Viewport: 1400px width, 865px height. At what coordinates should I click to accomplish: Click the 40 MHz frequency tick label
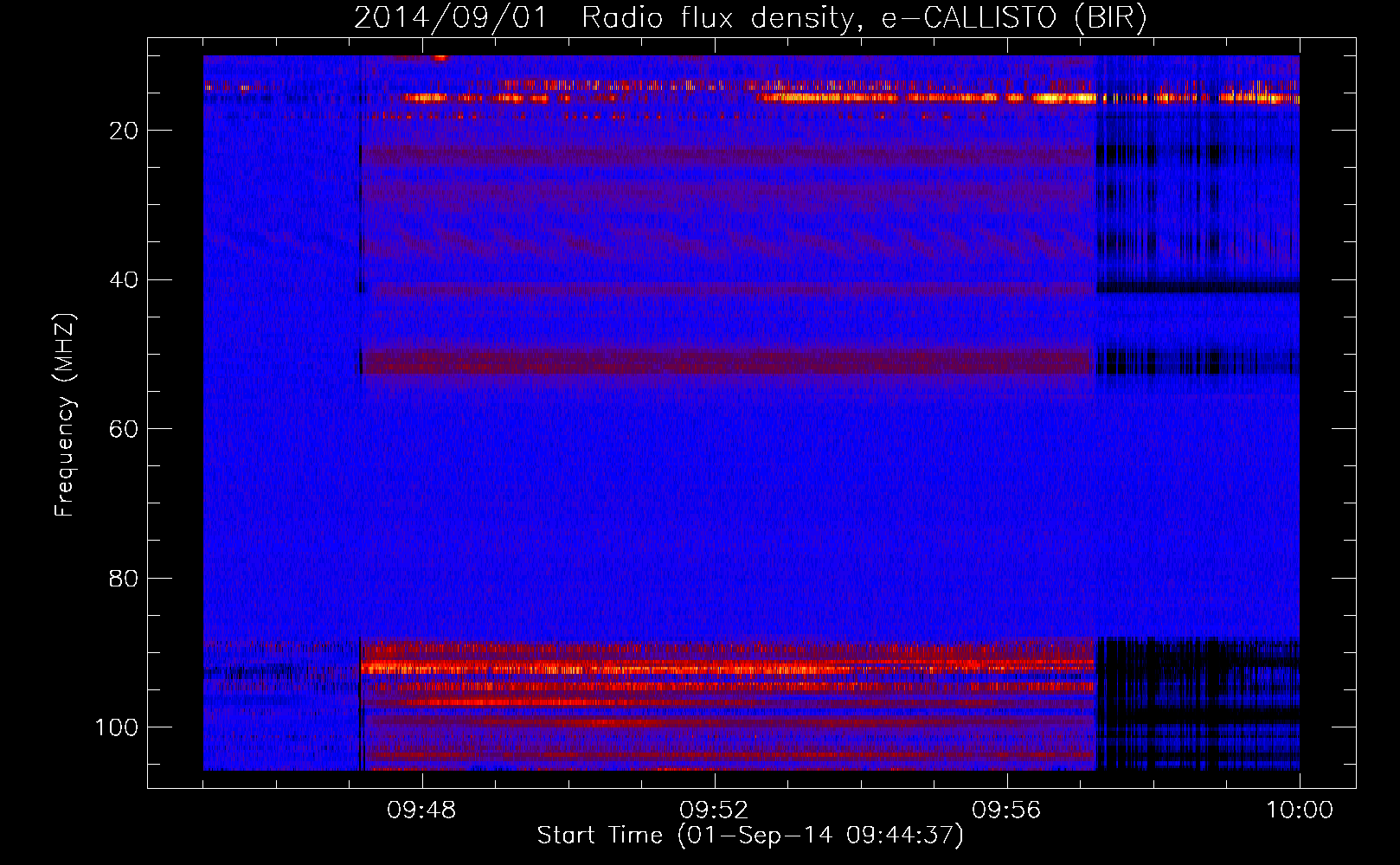124,280
